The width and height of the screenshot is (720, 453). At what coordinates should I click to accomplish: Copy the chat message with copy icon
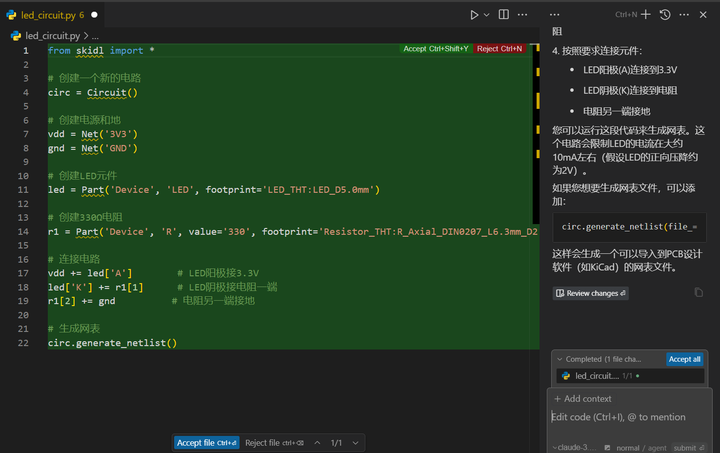tap(699, 293)
